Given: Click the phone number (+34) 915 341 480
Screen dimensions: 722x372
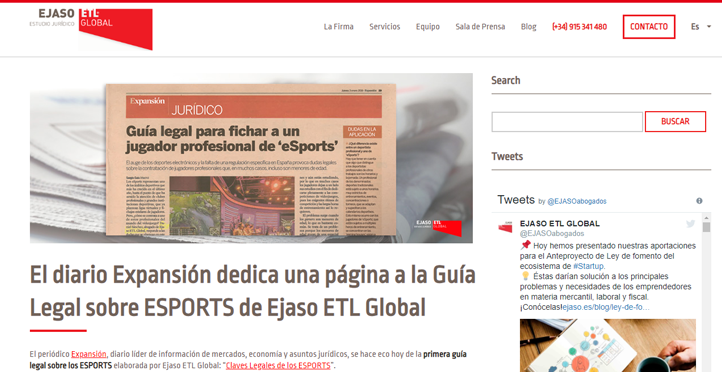Looking at the screenshot, I should tap(579, 27).
